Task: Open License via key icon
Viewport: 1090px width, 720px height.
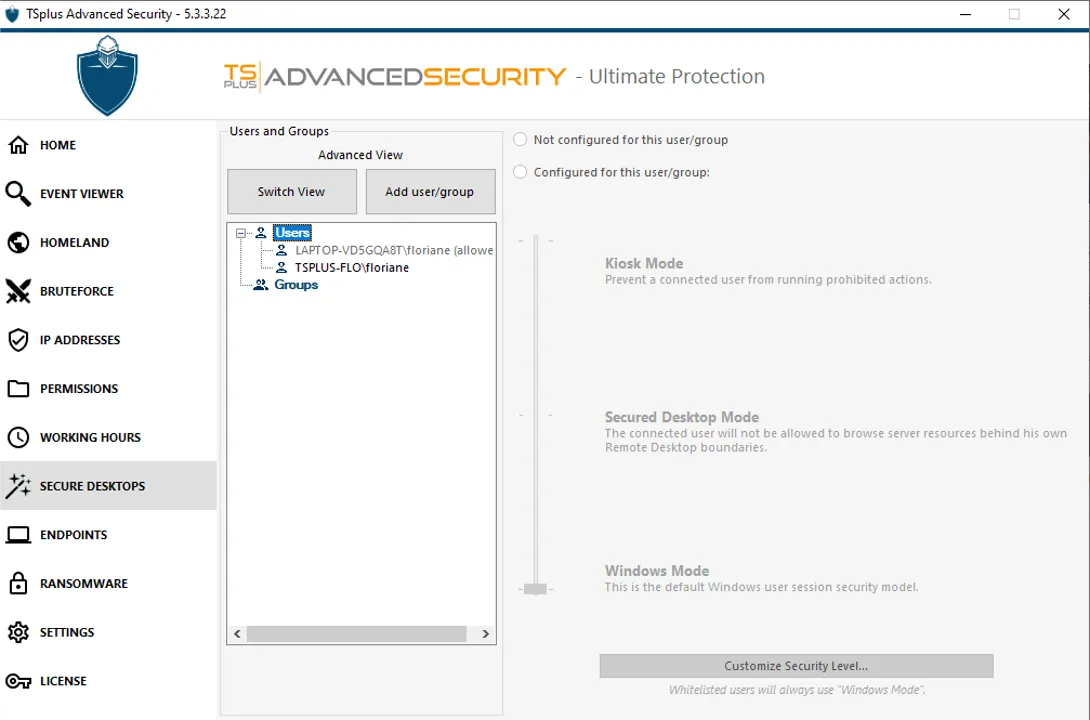Action: point(18,682)
